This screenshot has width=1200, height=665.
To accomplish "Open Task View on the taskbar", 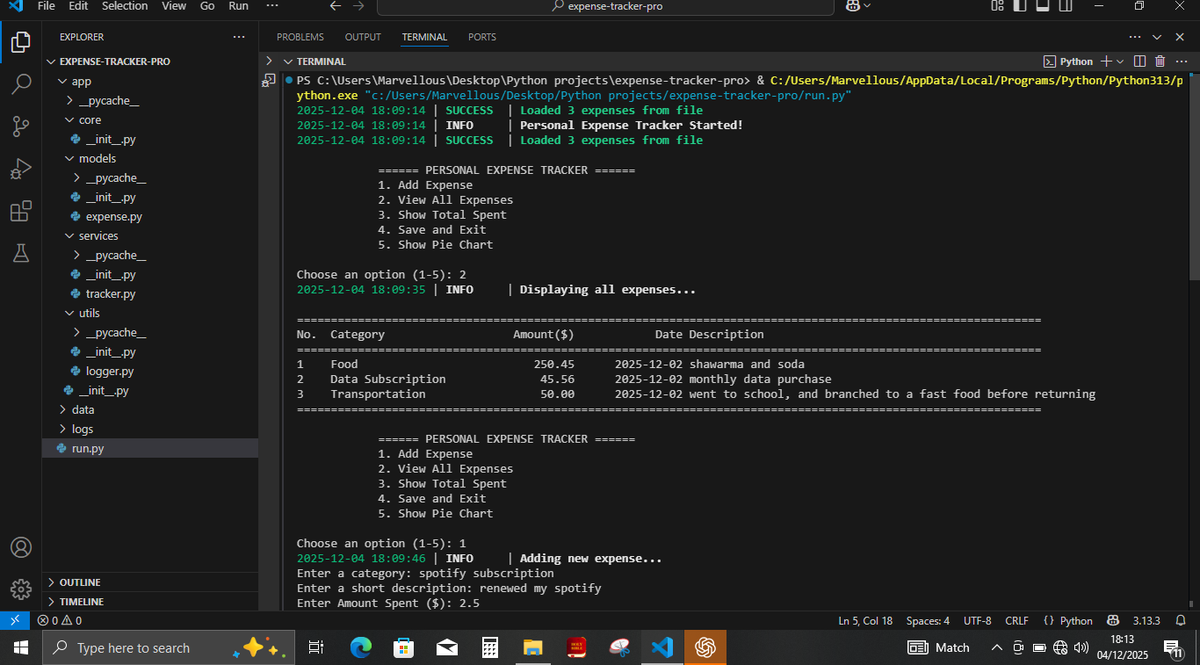I will tap(316, 648).
